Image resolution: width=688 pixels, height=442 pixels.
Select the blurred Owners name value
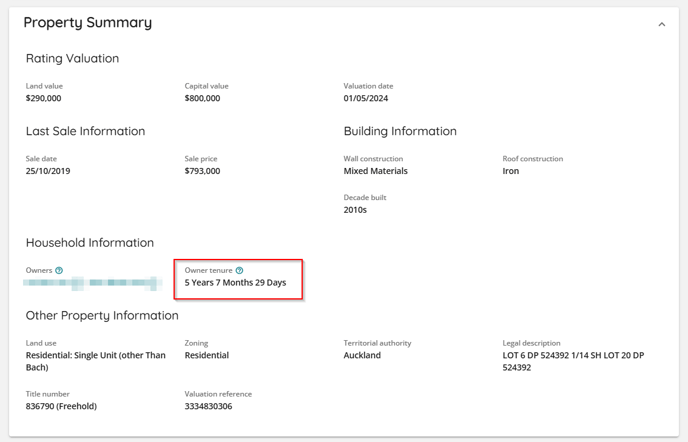(93, 283)
